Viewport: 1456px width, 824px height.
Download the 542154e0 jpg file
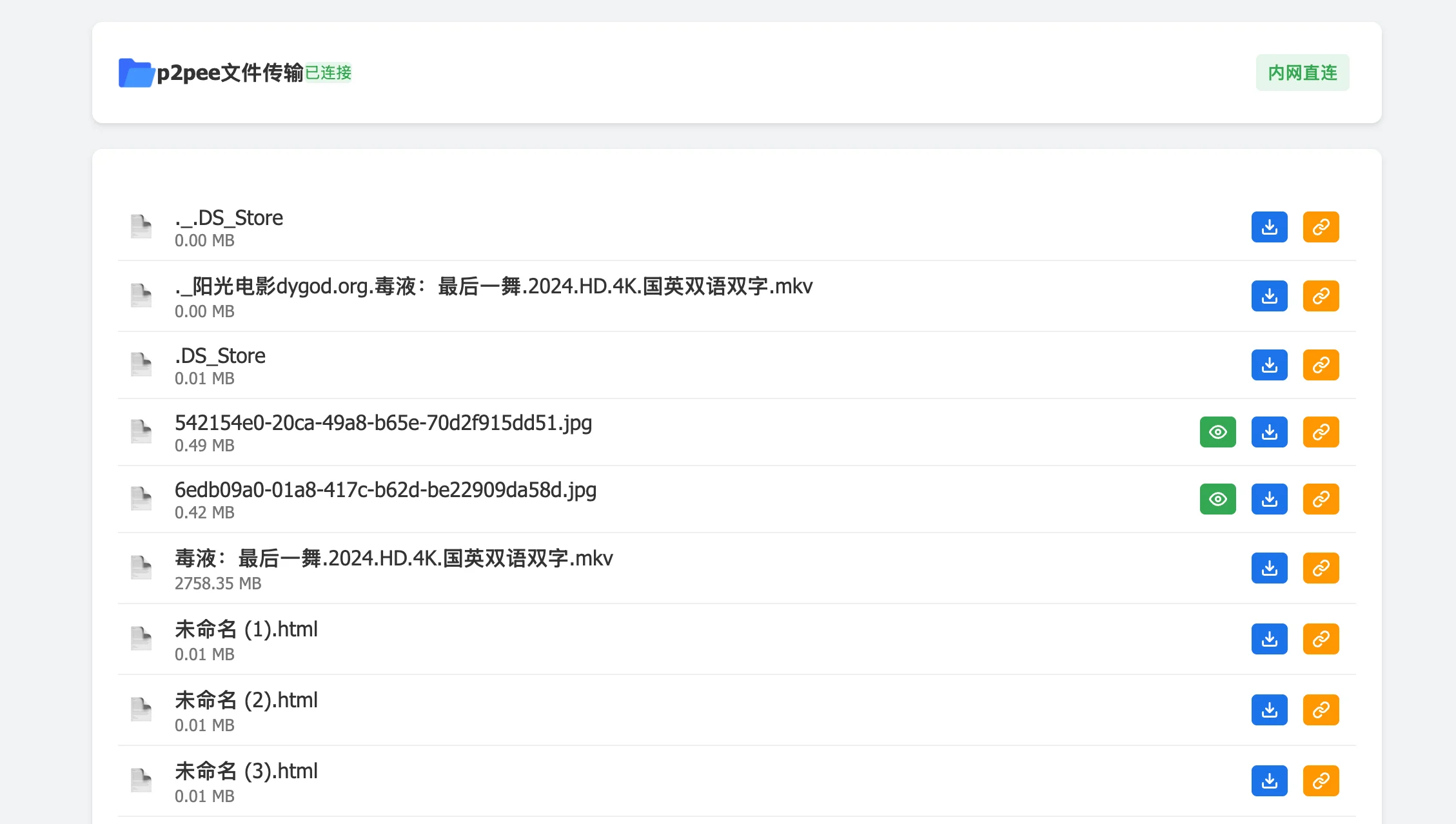1269,432
